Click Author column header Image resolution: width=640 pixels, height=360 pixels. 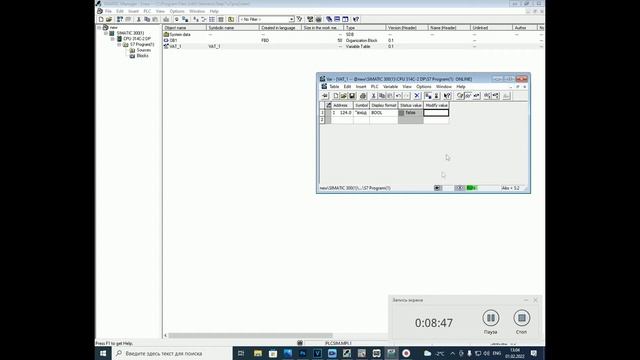525,28
